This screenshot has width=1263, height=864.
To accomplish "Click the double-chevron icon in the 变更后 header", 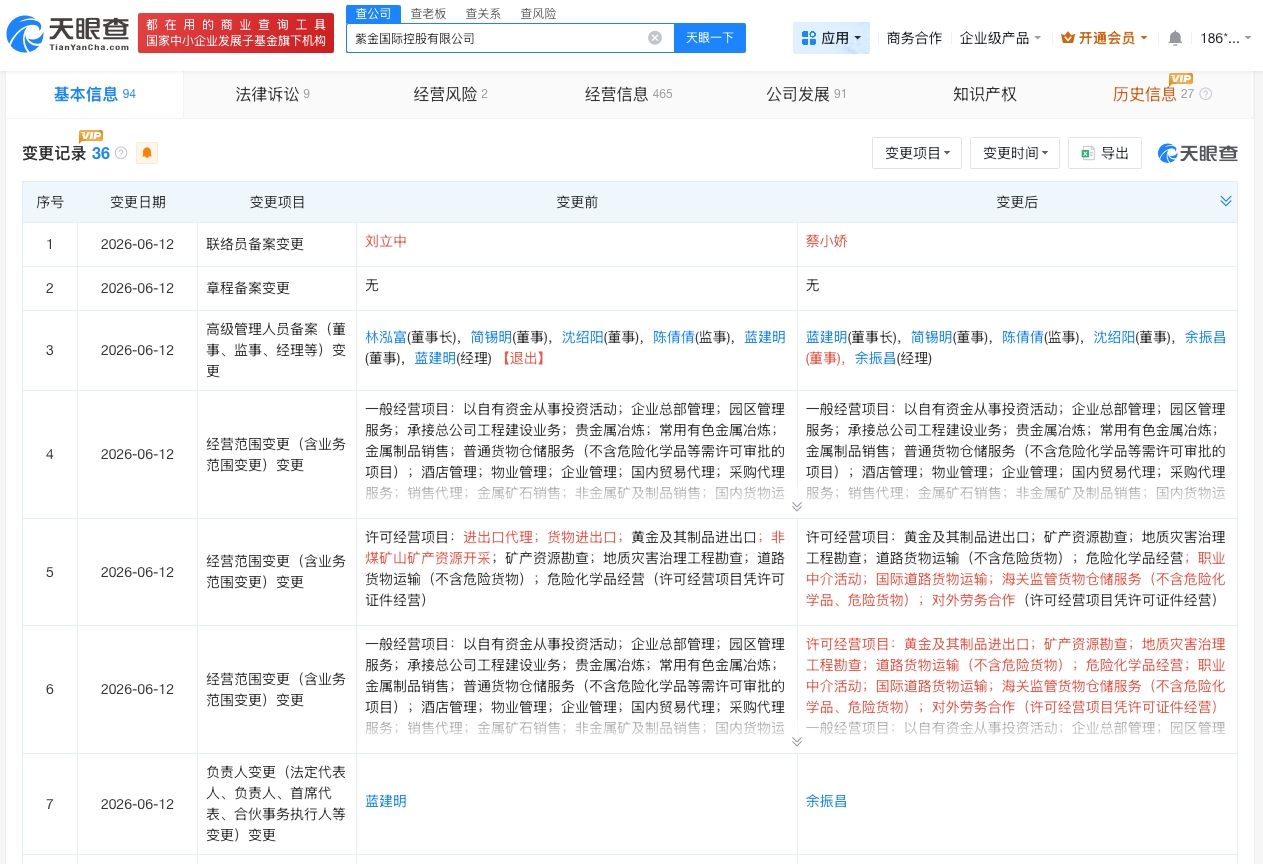I will point(1226,201).
